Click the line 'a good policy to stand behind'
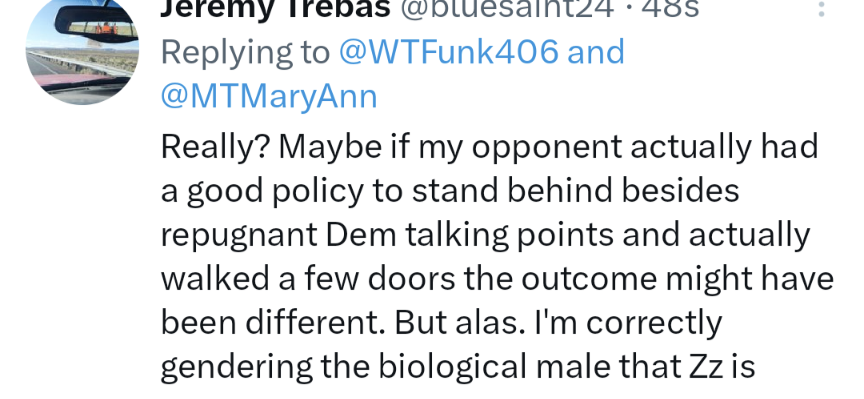This screenshot has height=399, width=864. tap(386, 192)
